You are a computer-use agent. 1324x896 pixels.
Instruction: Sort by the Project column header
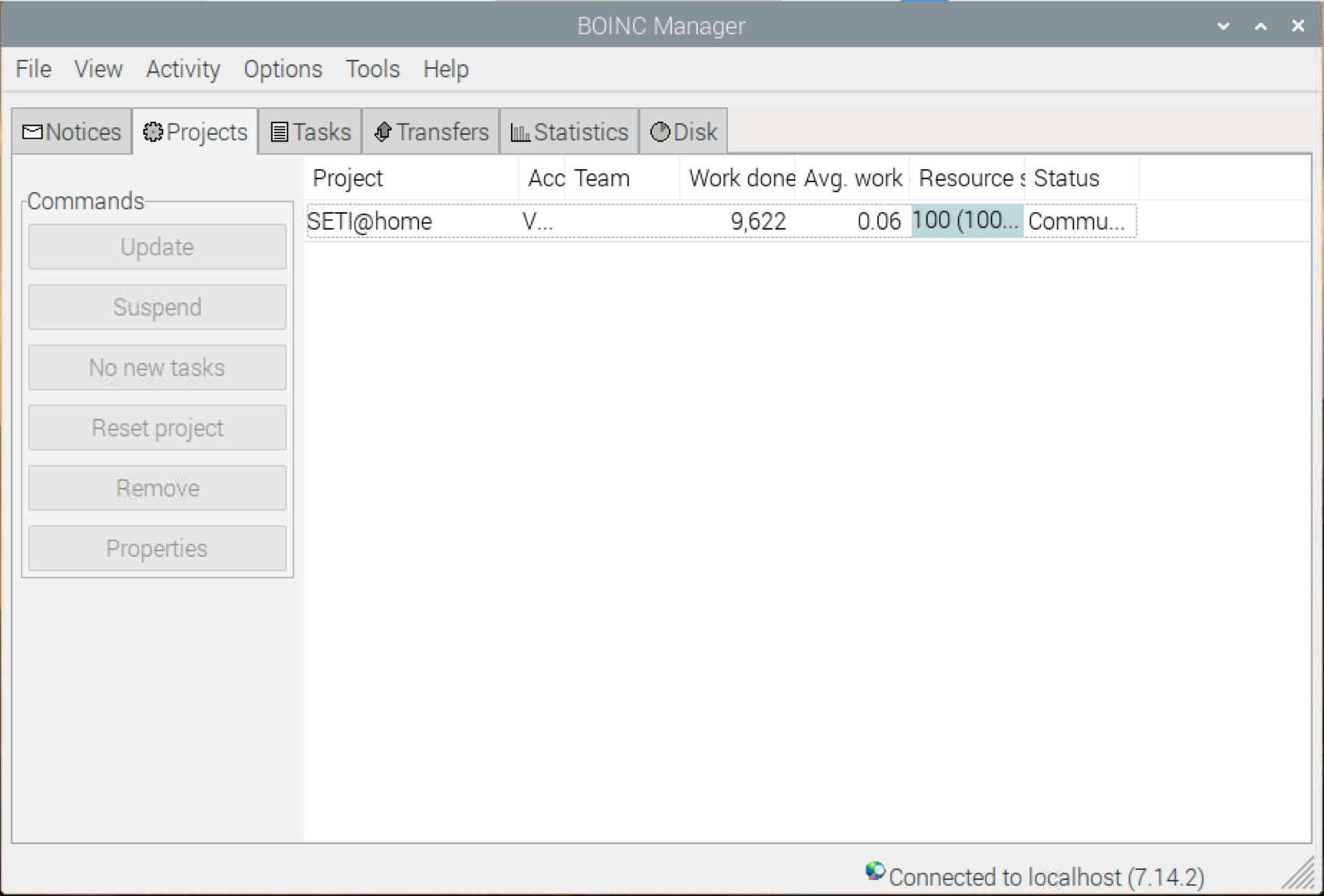411,178
